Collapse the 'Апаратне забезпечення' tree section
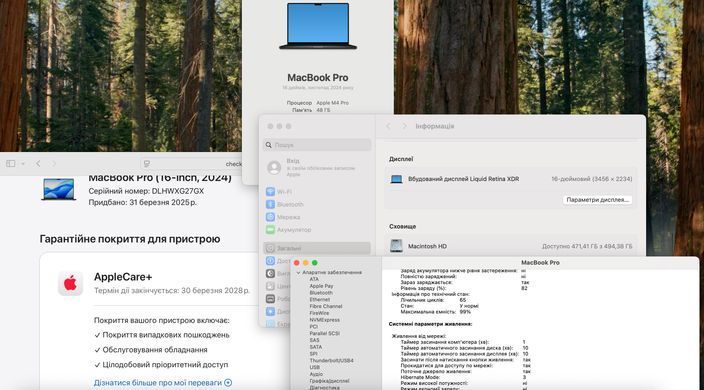The height and width of the screenshot is (390, 704). click(298, 272)
